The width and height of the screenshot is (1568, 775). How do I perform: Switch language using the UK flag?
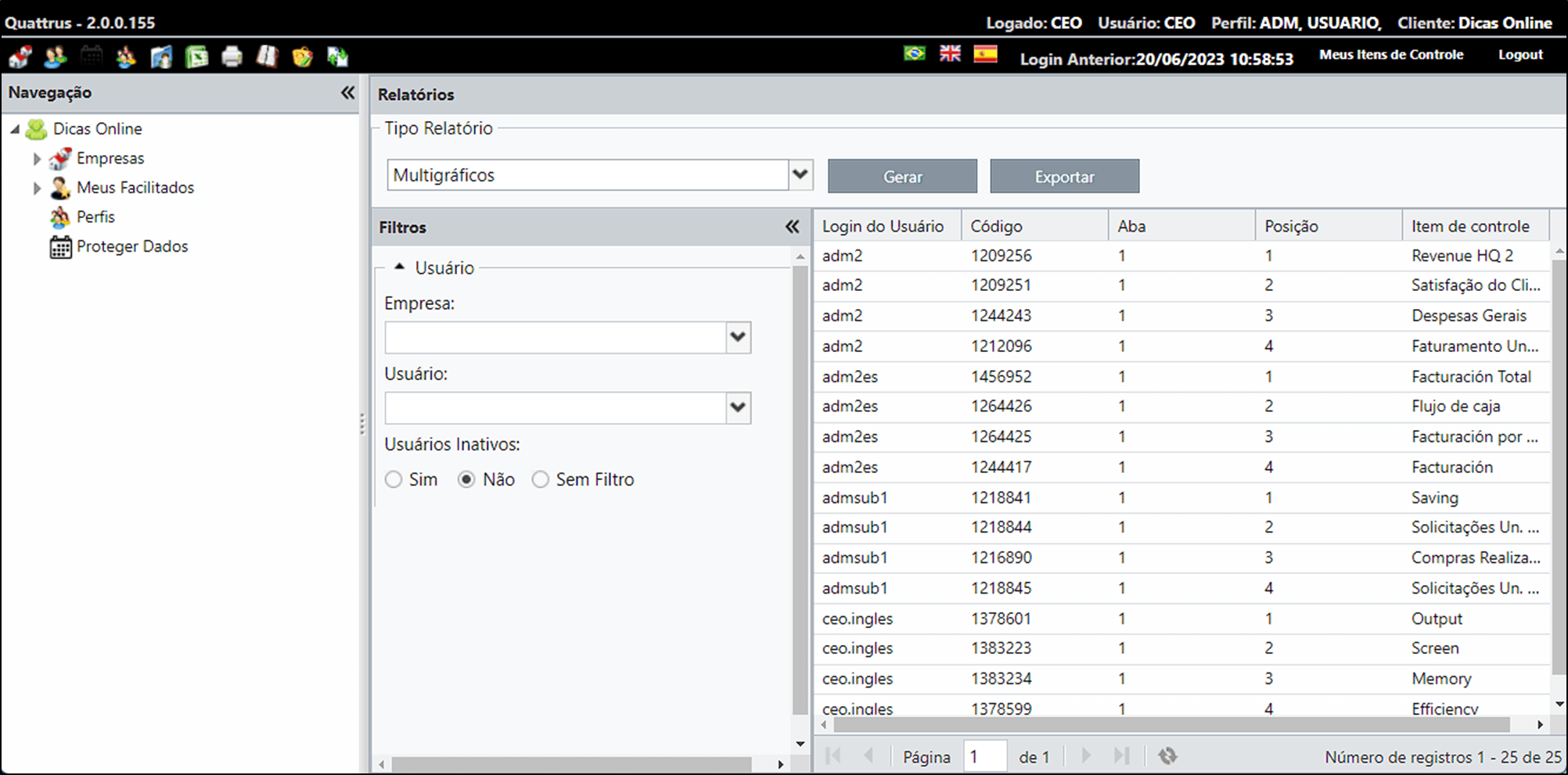(950, 53)
